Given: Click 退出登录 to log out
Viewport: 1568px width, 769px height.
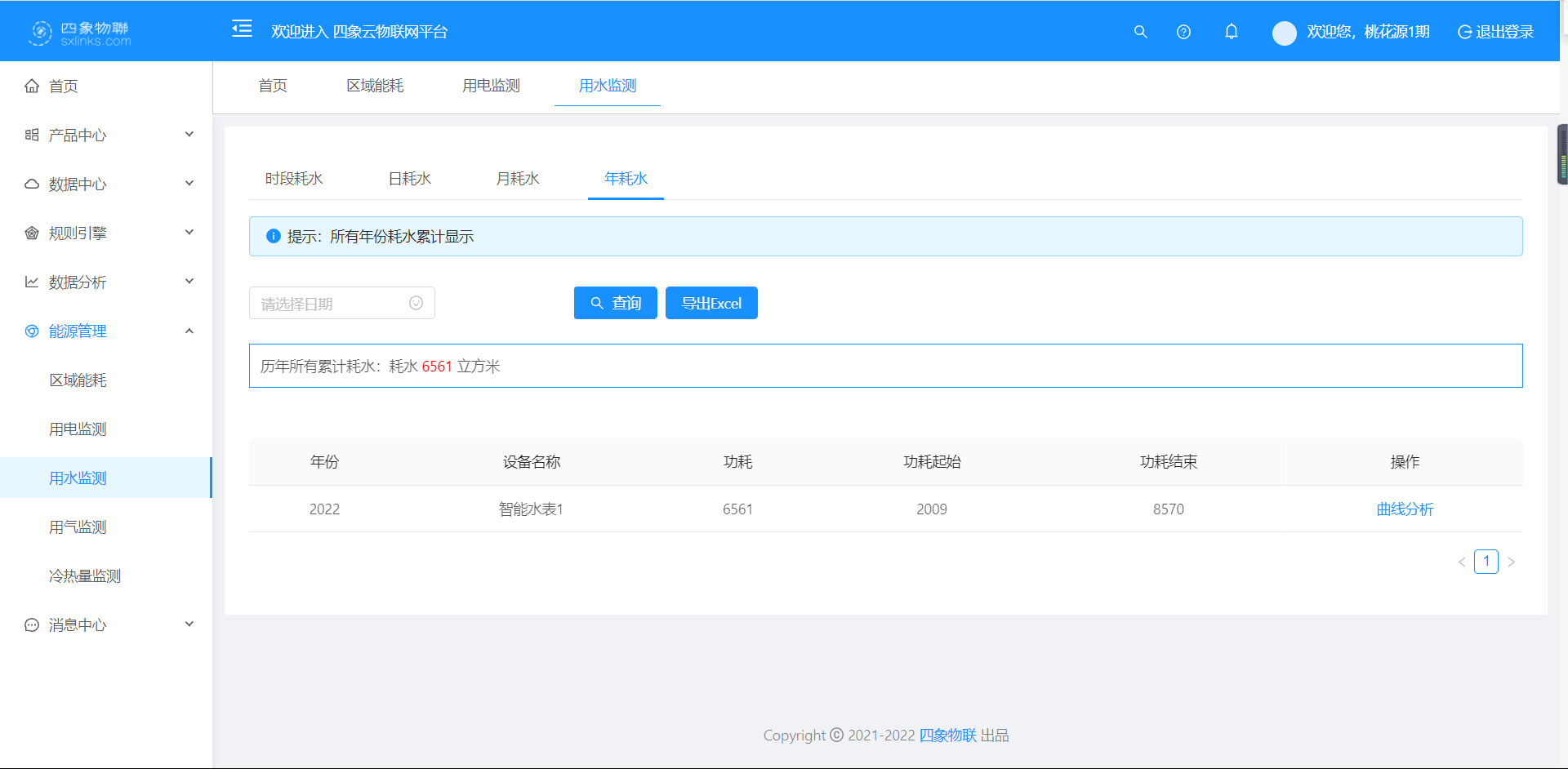Looking at the screenshot, I should tap(1495, 32).
